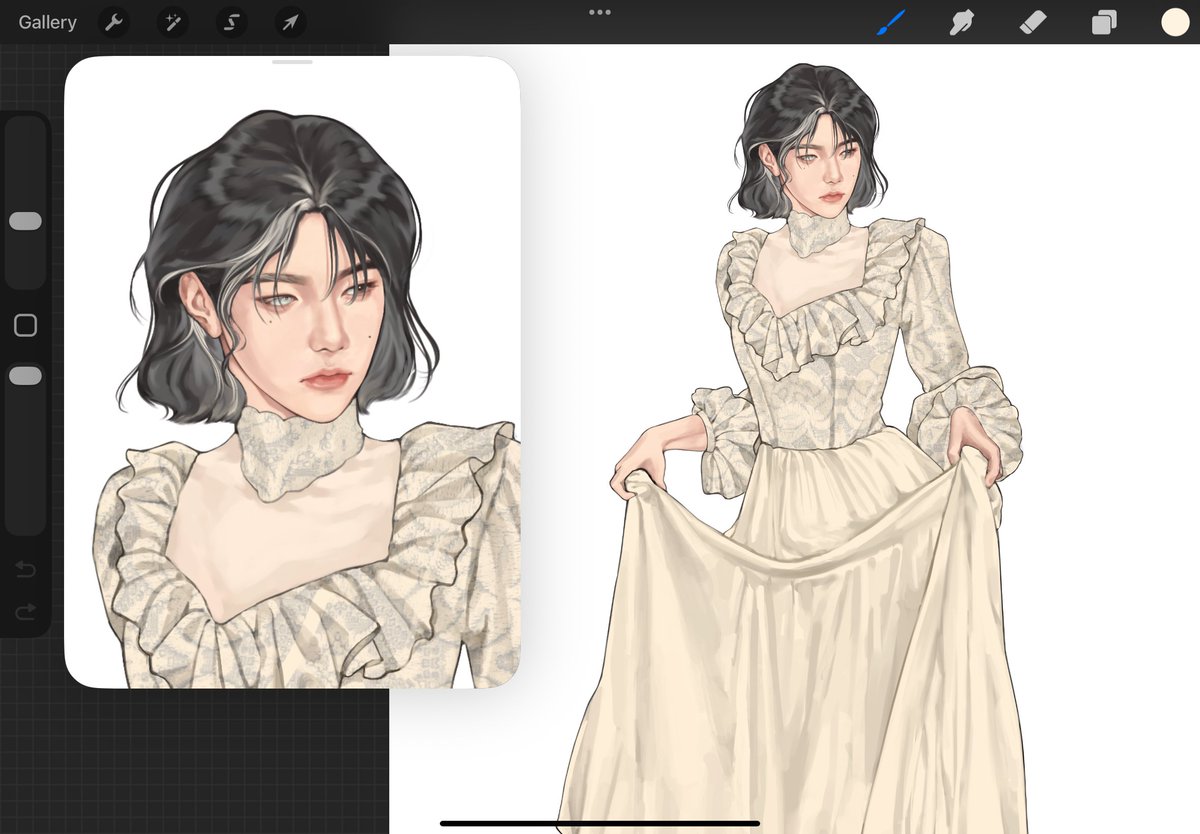Viewport: 1200px width, 834px height.
Task: Tap the reference window portrait image
Action: [x=292, y=372]
